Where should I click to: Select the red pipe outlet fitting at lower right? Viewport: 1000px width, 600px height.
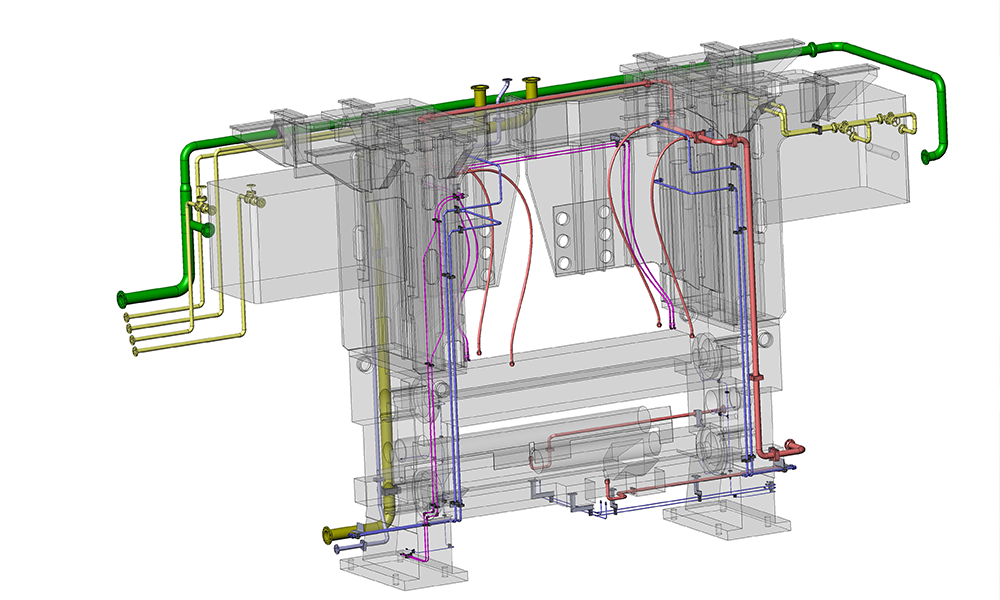(791, 448)
